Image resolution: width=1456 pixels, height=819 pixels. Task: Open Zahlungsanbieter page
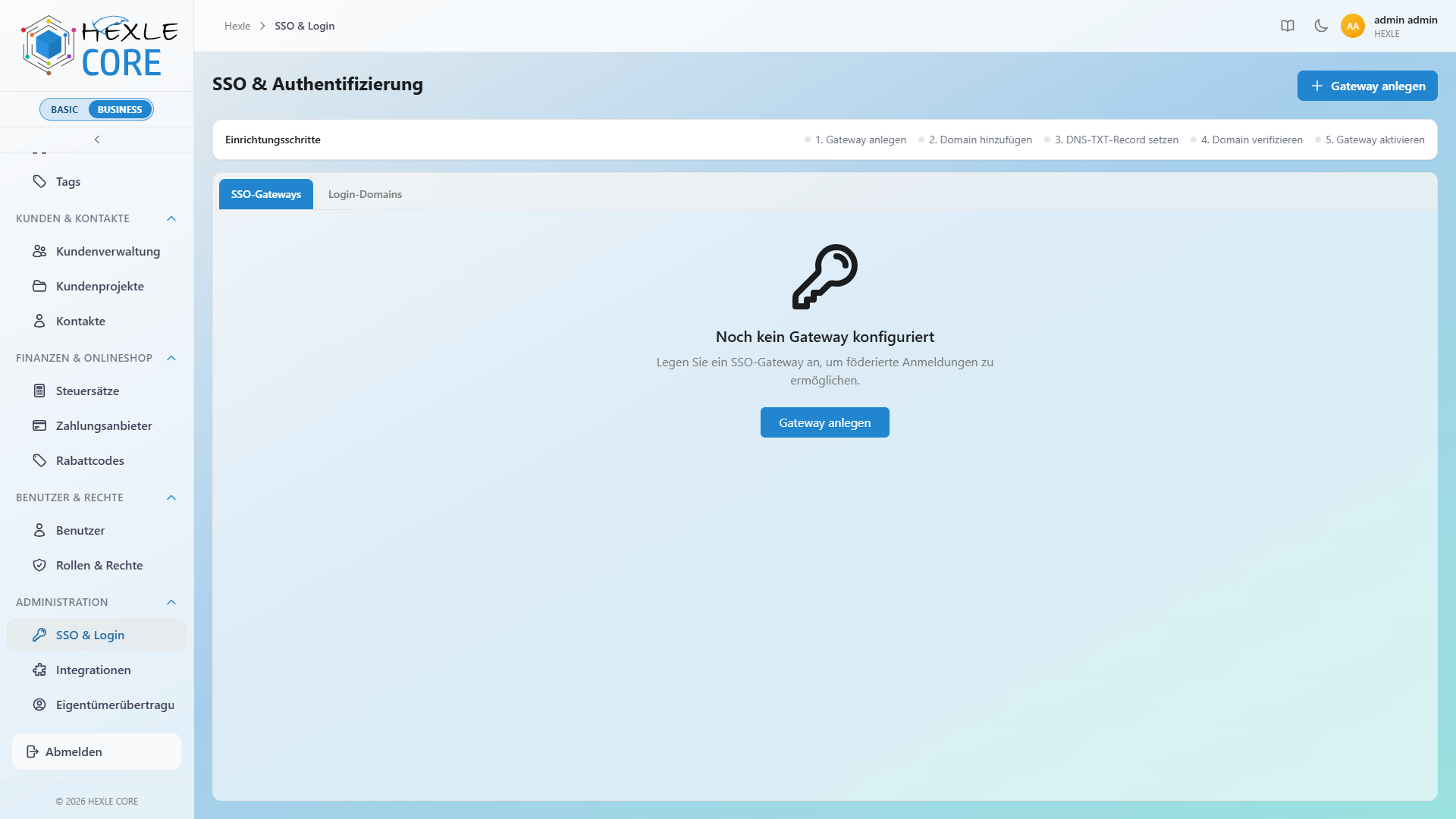(x=96, y=425)
